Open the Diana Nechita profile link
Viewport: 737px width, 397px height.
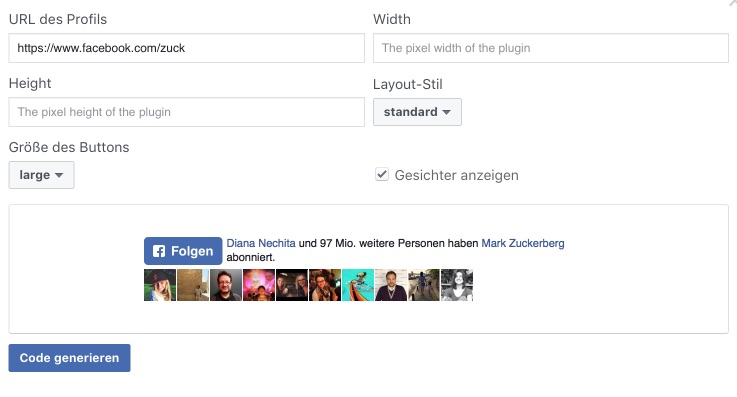pyautogui.click(x=261, y=243)
